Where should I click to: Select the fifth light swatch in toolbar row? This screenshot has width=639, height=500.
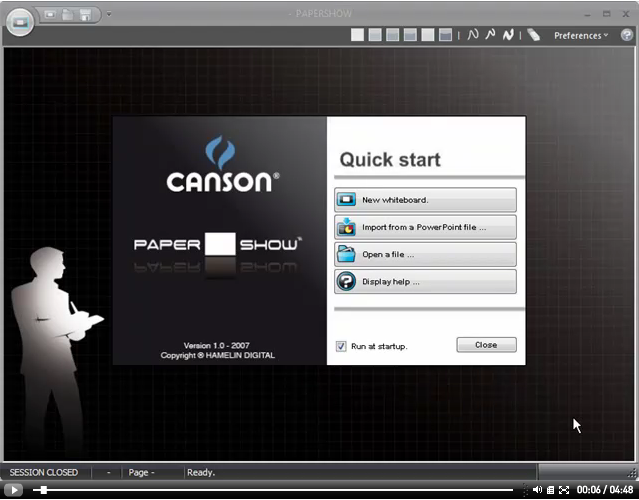click(x=427, y=35)
